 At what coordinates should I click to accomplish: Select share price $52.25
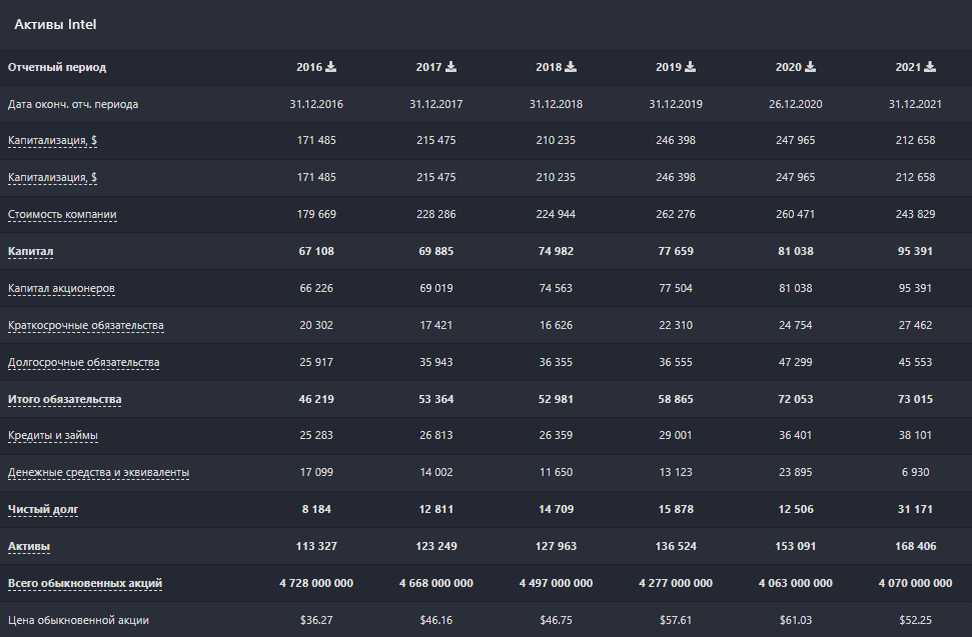click(915, 620)
